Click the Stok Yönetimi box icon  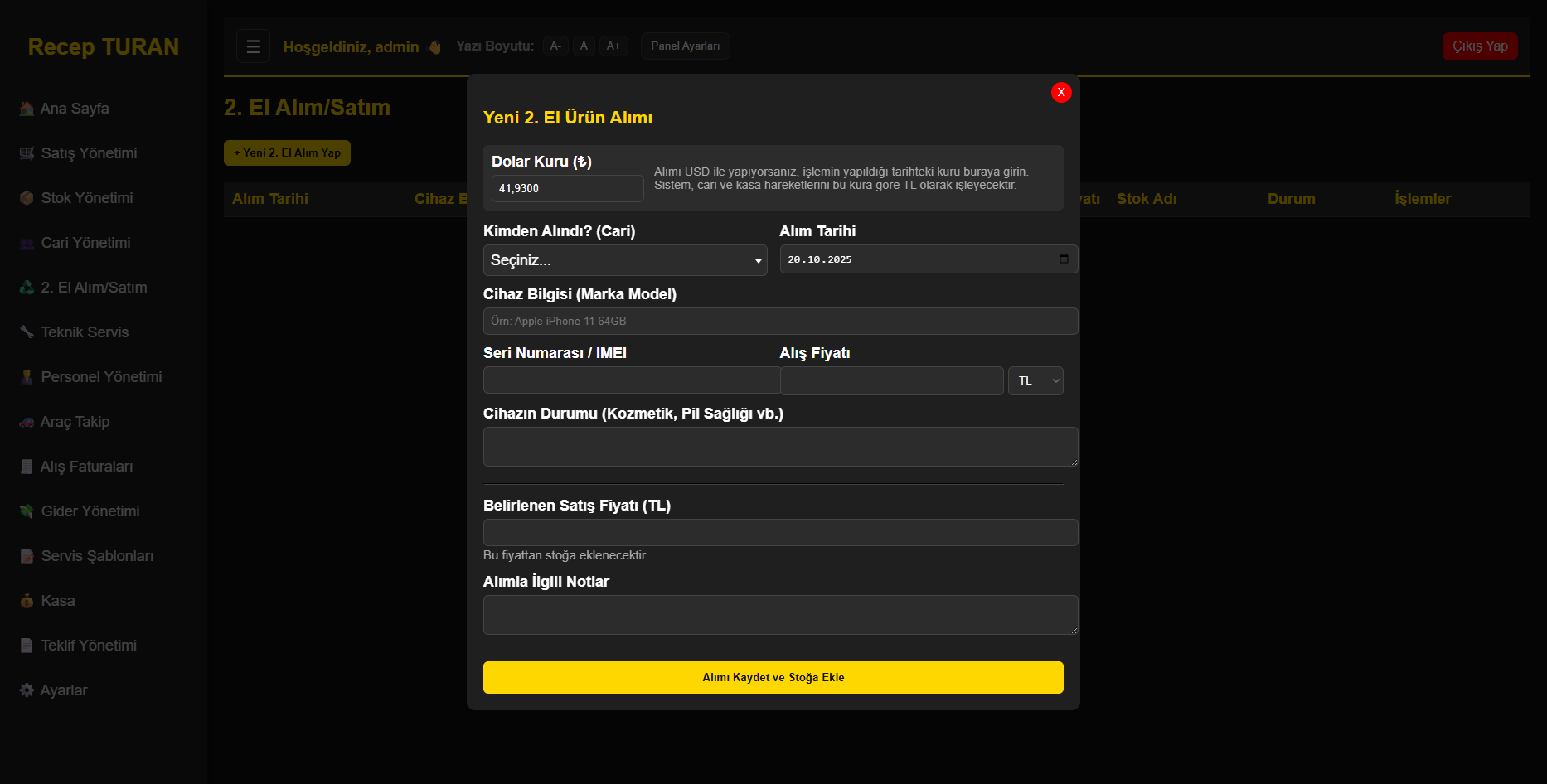pos(27,198)
